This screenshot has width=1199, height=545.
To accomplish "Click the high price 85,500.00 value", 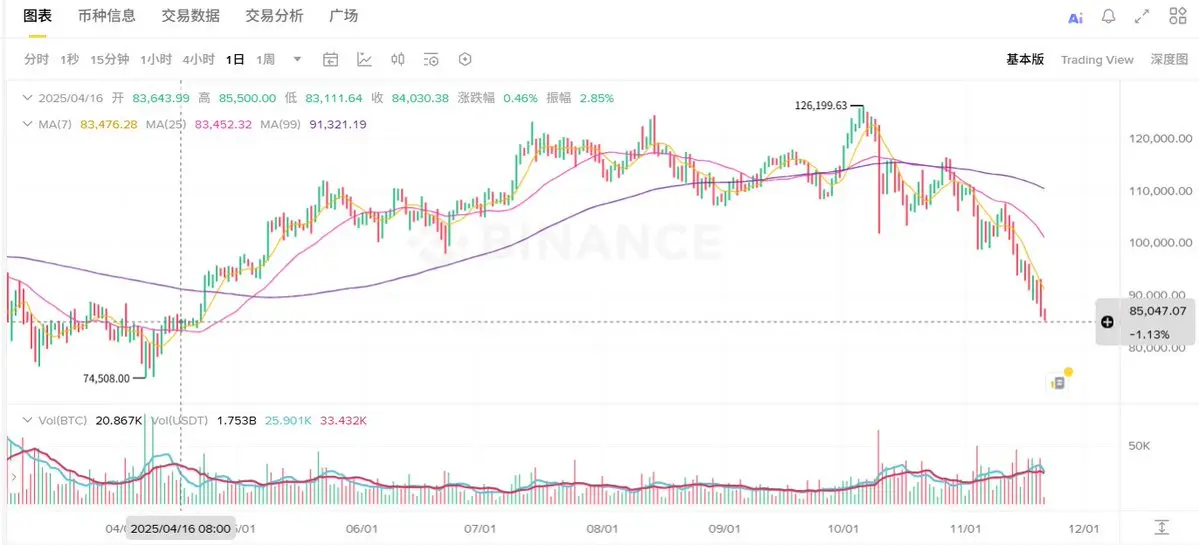I will 247,98.
